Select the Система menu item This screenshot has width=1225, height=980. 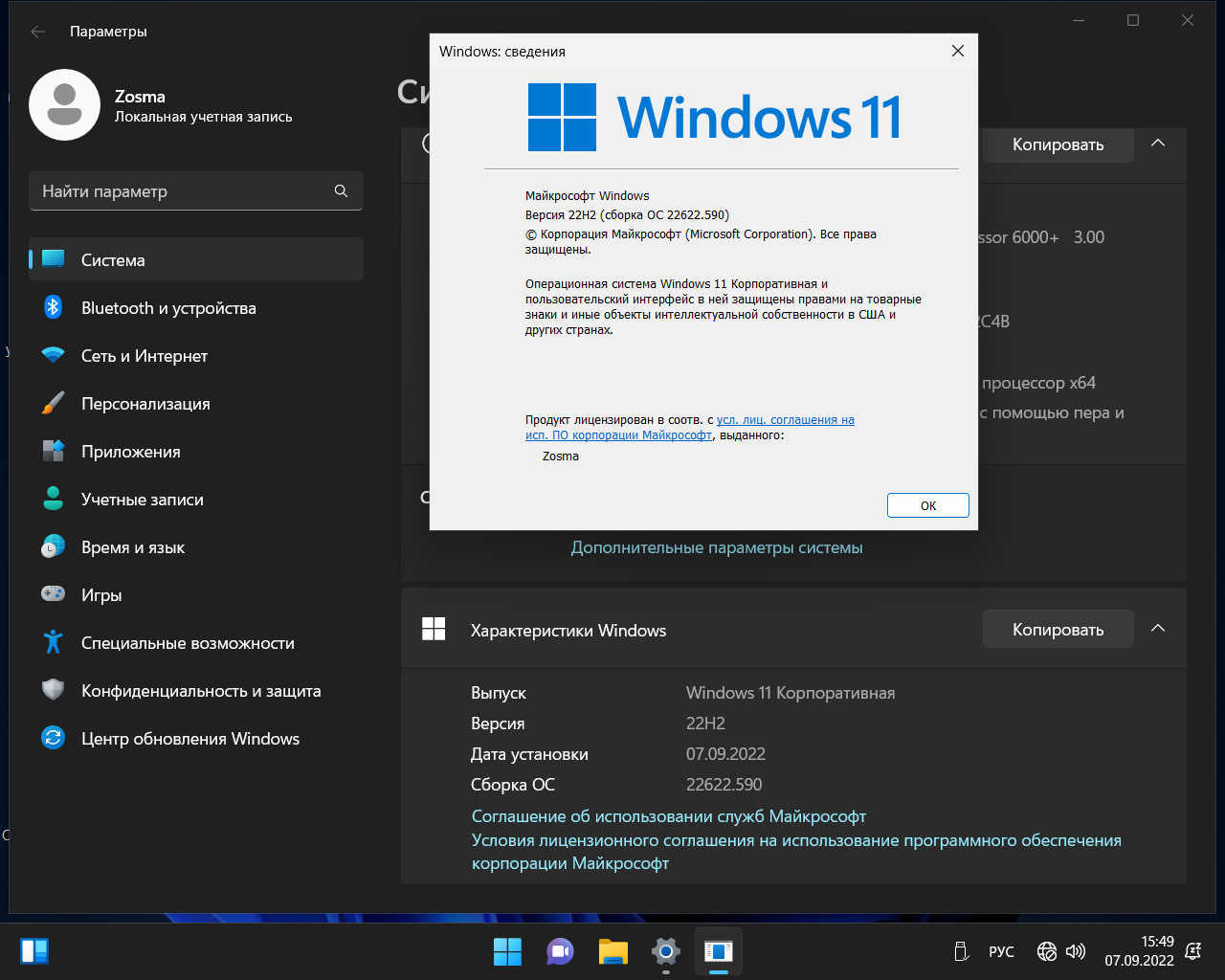pyautogui.click(x=196, y=259)
